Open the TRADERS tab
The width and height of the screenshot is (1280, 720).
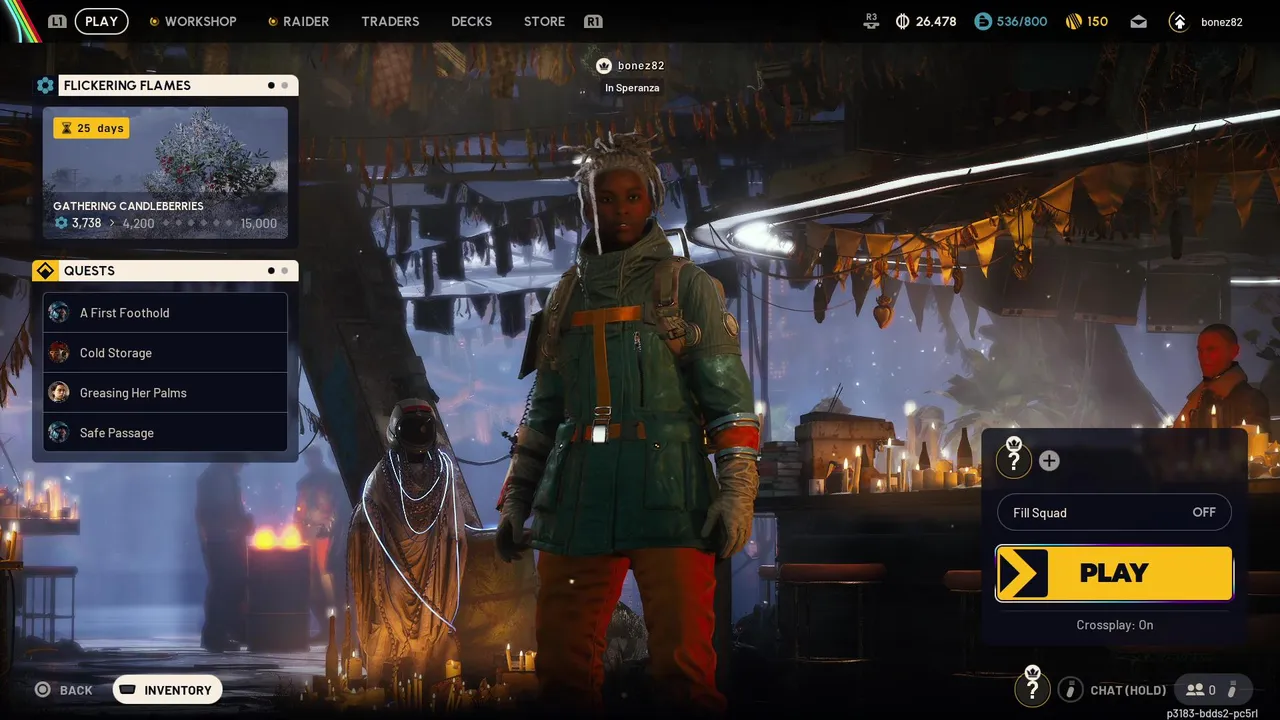point(390,21)
